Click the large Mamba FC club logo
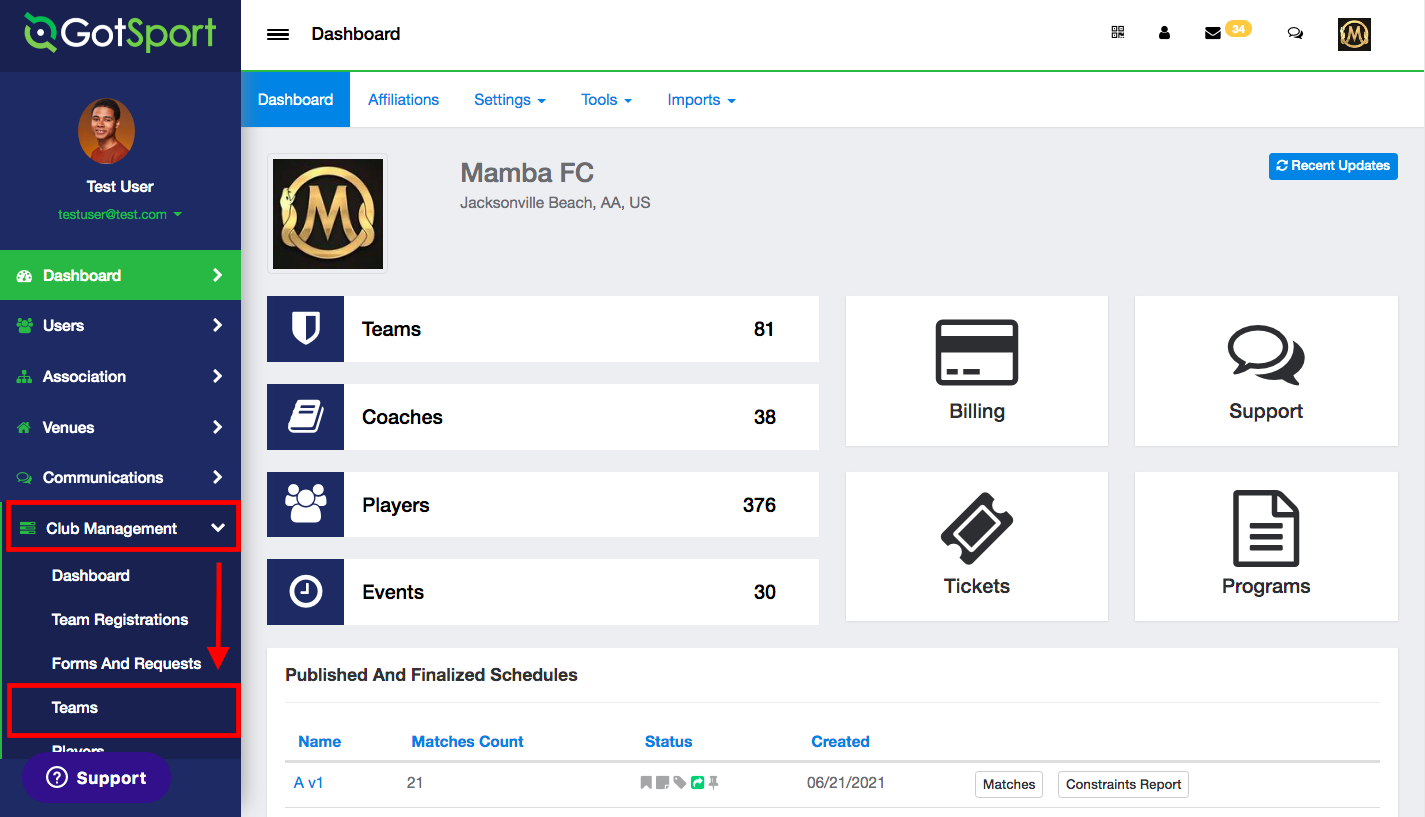Image resolution: width=1425 pixels, height=817 pixels. coord(327,214)
